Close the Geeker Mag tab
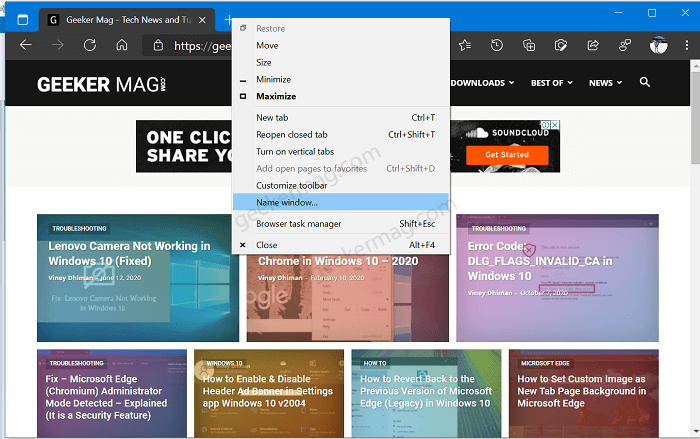The image size is (700, 439). coord(202,20)
